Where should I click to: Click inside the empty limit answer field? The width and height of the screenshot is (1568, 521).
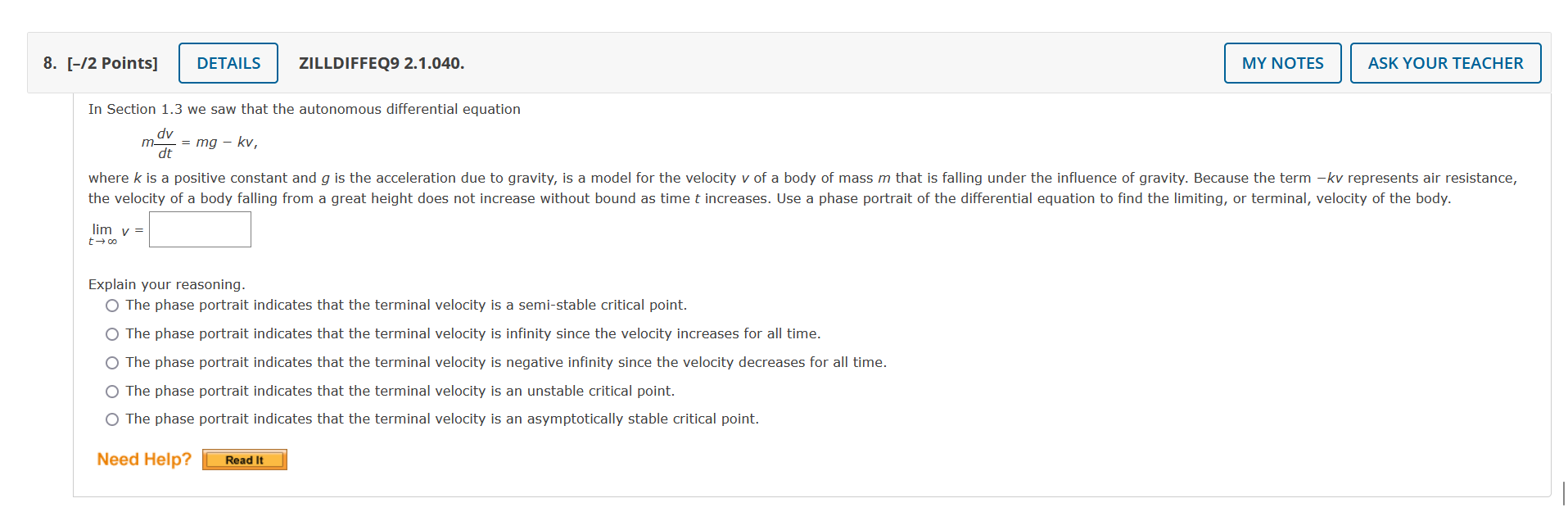tap(199, 229)
